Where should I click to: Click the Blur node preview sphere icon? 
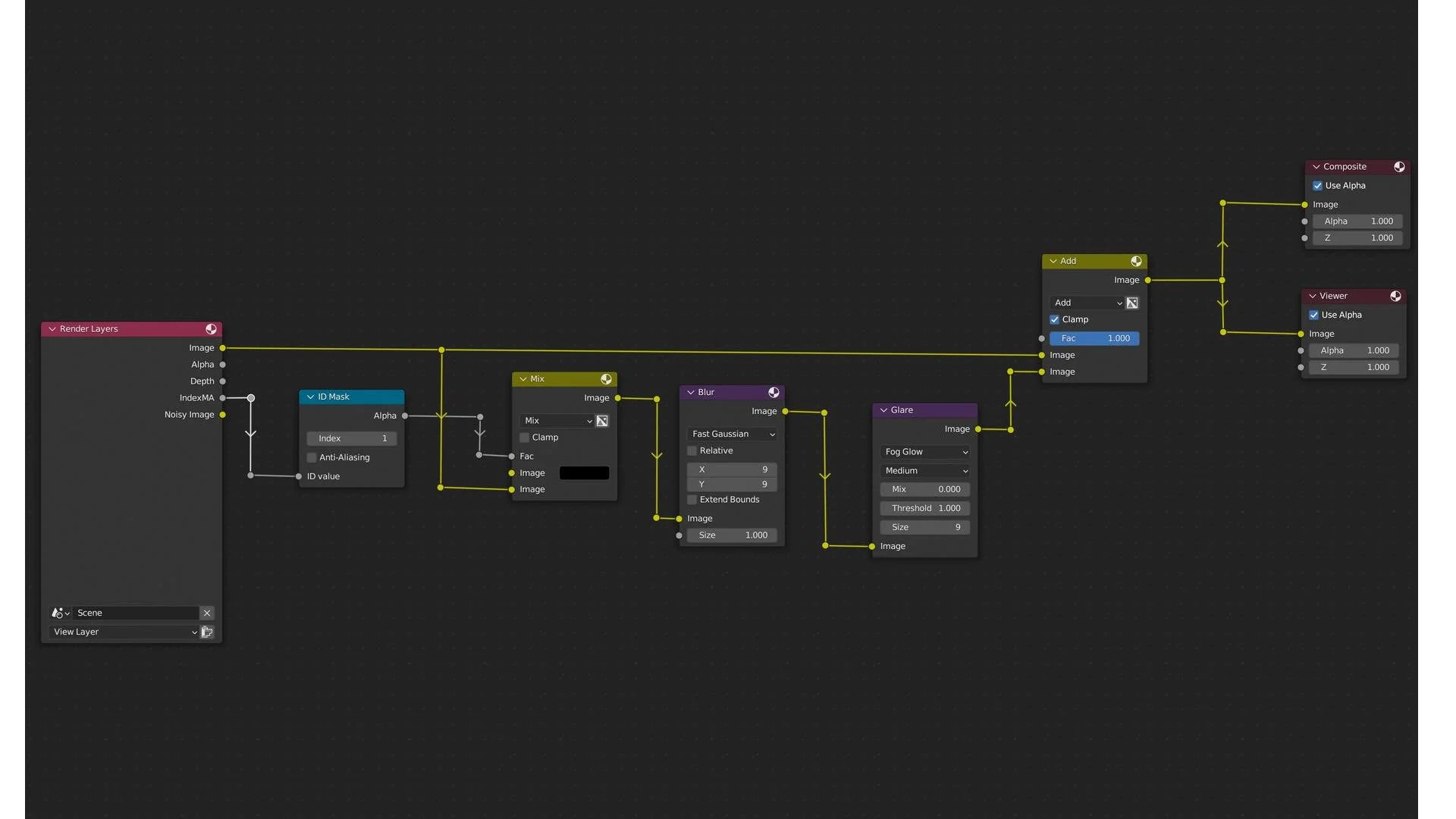(773, 393)
